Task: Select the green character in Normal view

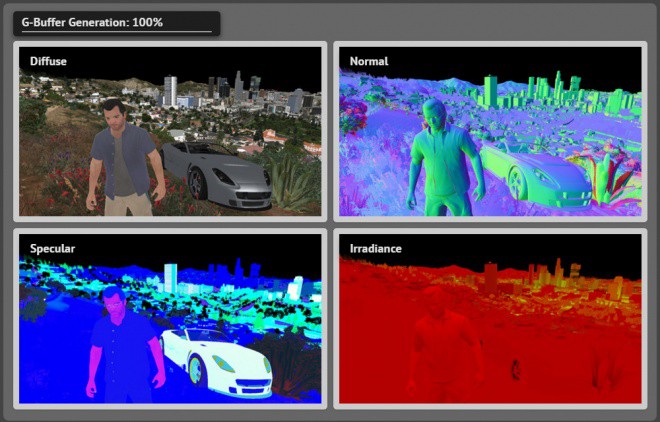Action: [446, 158]
